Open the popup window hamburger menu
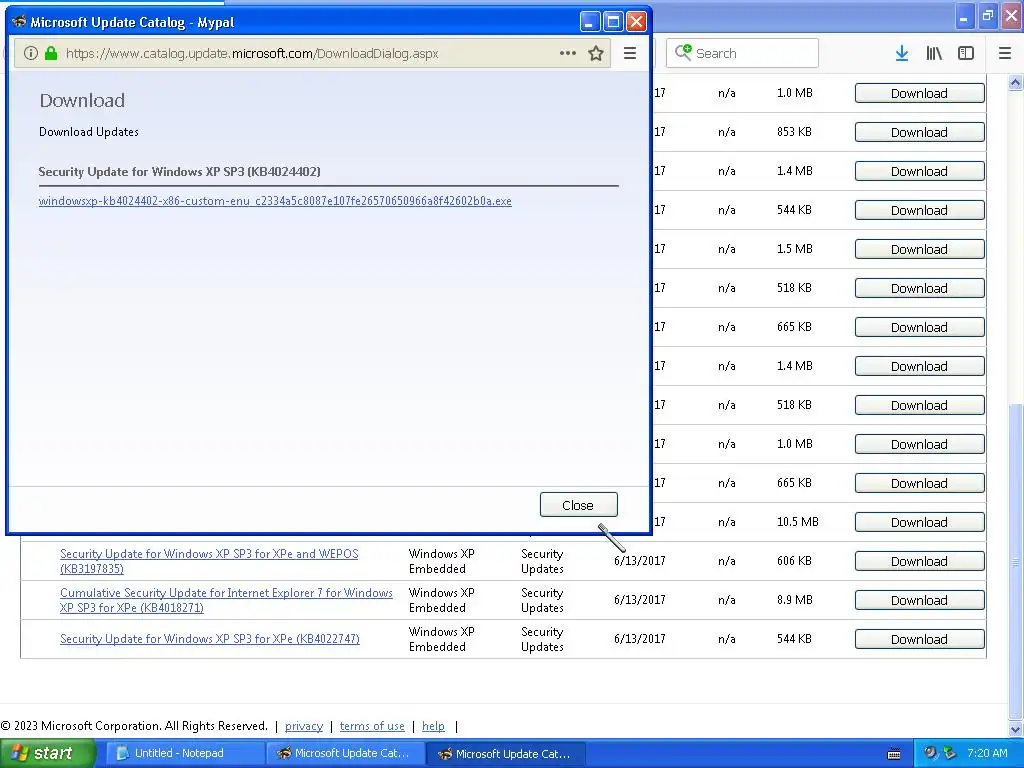1024x768 pixels. pos(630,54)
